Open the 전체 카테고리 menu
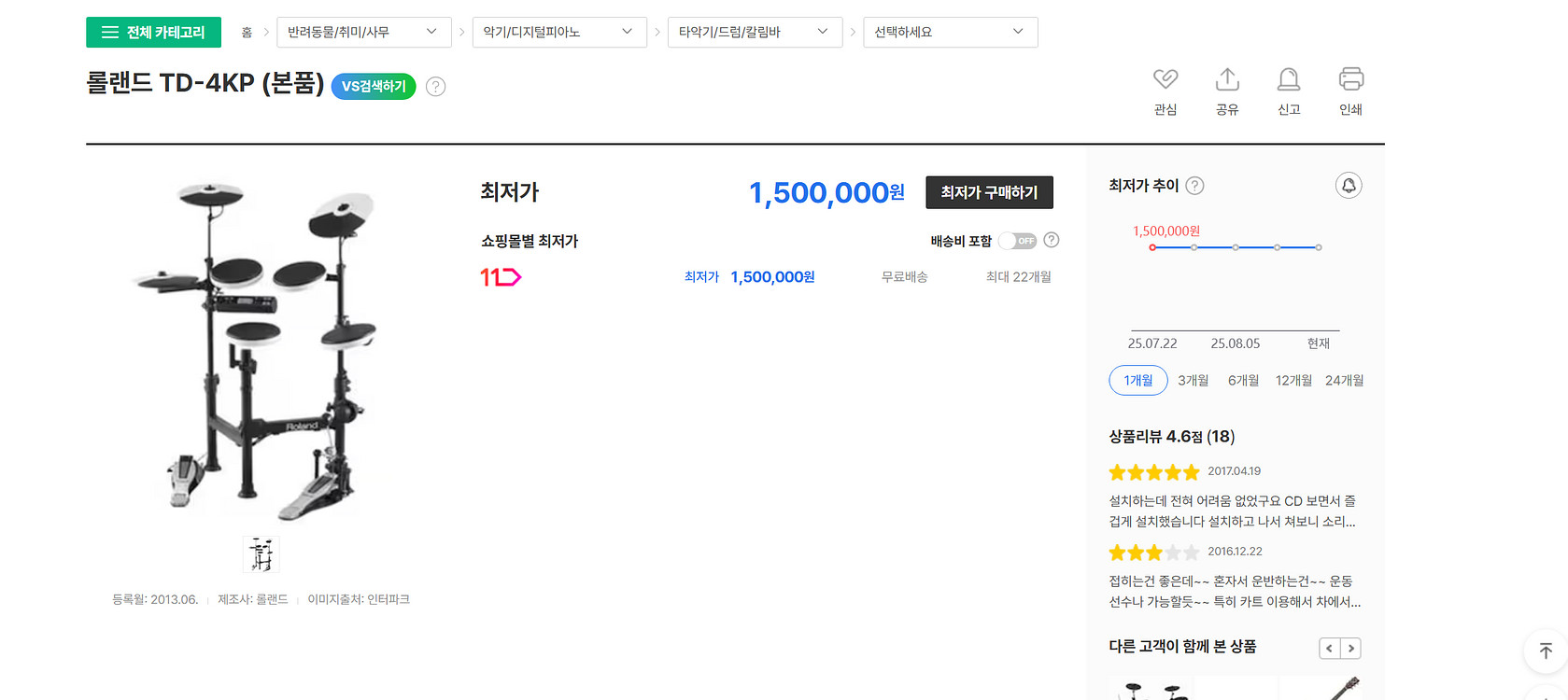Viewport: 1568px width, 700px height. click(x=153, y=32)
